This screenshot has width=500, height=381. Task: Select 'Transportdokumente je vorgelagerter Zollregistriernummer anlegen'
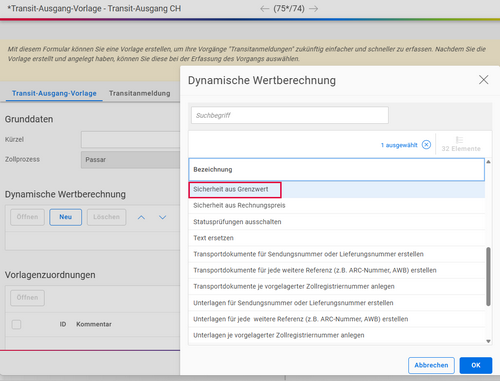pos(337,286)
